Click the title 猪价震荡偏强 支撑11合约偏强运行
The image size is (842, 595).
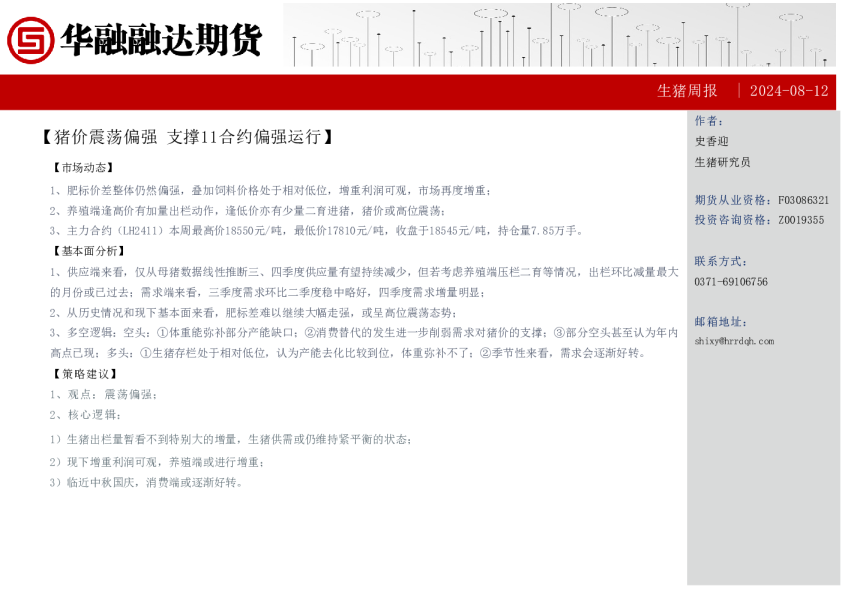(186, 137)
